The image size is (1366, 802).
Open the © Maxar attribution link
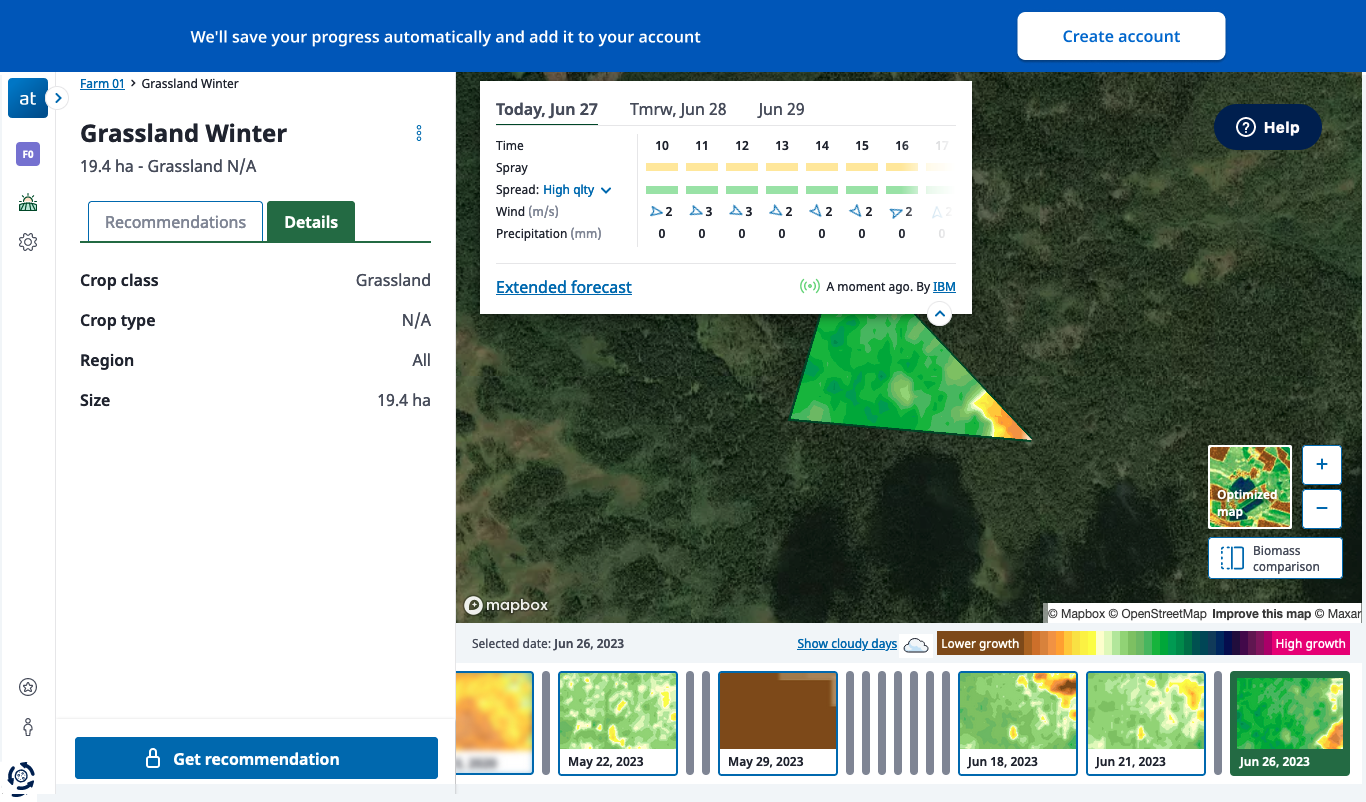[x=1337, y=614]
